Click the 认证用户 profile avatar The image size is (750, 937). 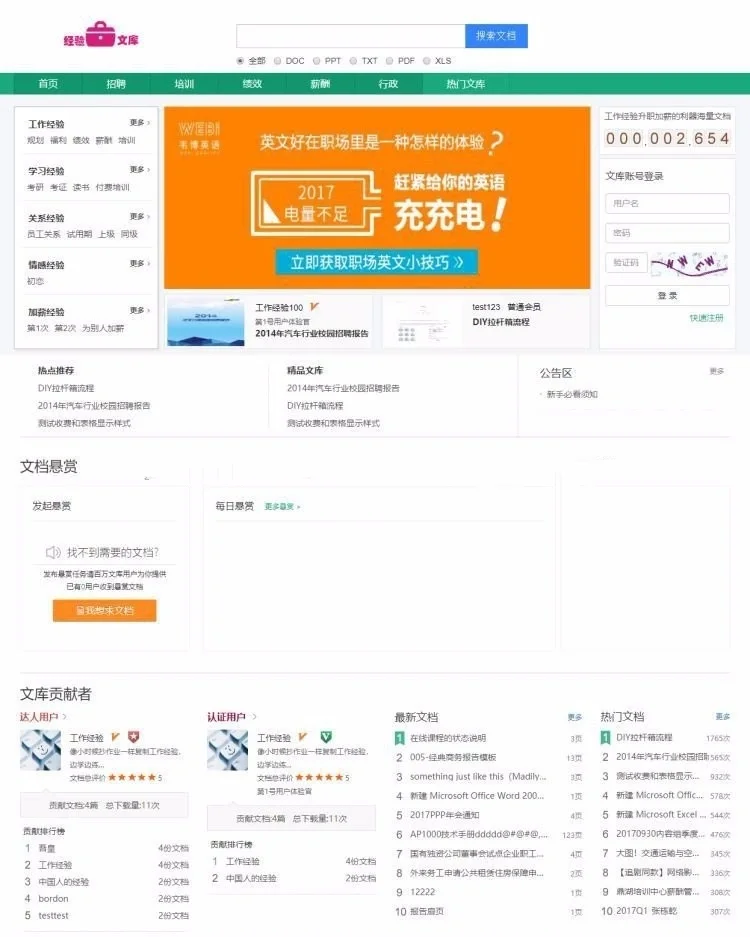227,750
